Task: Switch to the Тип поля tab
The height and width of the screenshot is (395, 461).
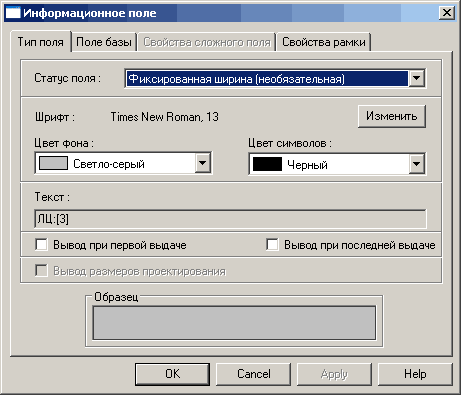Action: (x=41, y=42)
